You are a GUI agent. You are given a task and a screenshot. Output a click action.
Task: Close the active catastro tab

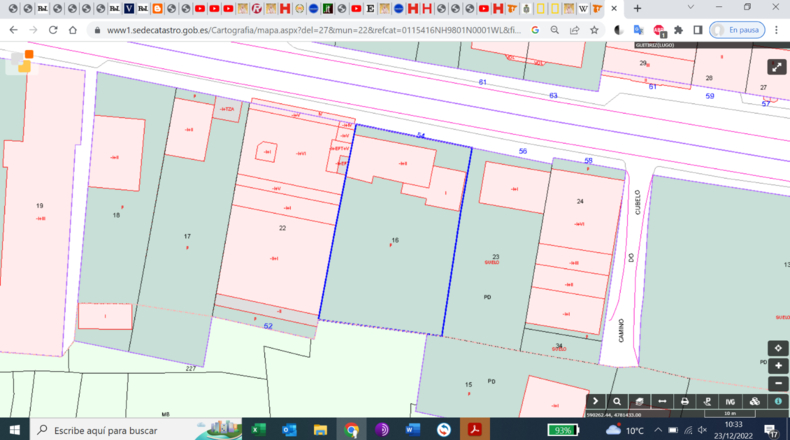click(x=614, y=9)
